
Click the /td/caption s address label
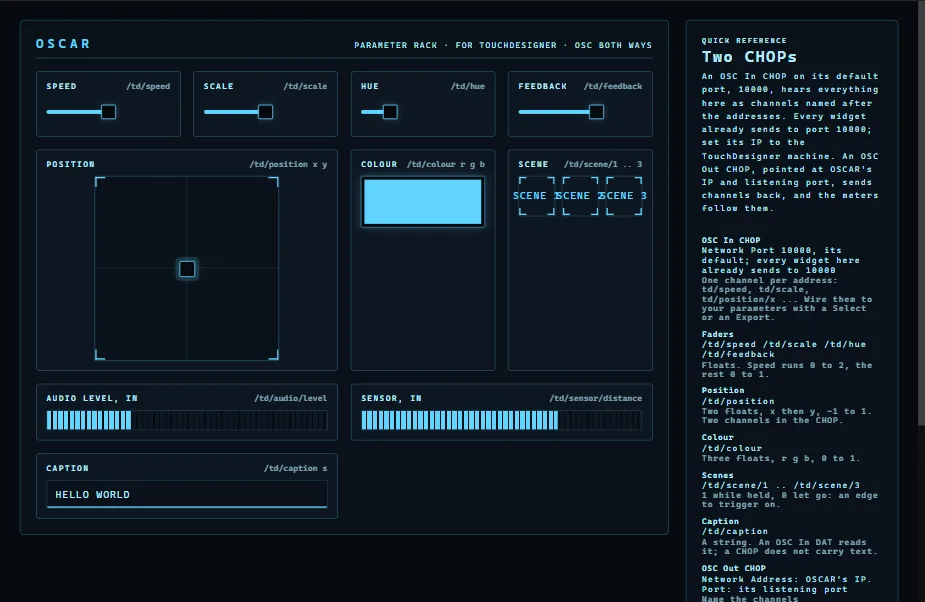296,468
